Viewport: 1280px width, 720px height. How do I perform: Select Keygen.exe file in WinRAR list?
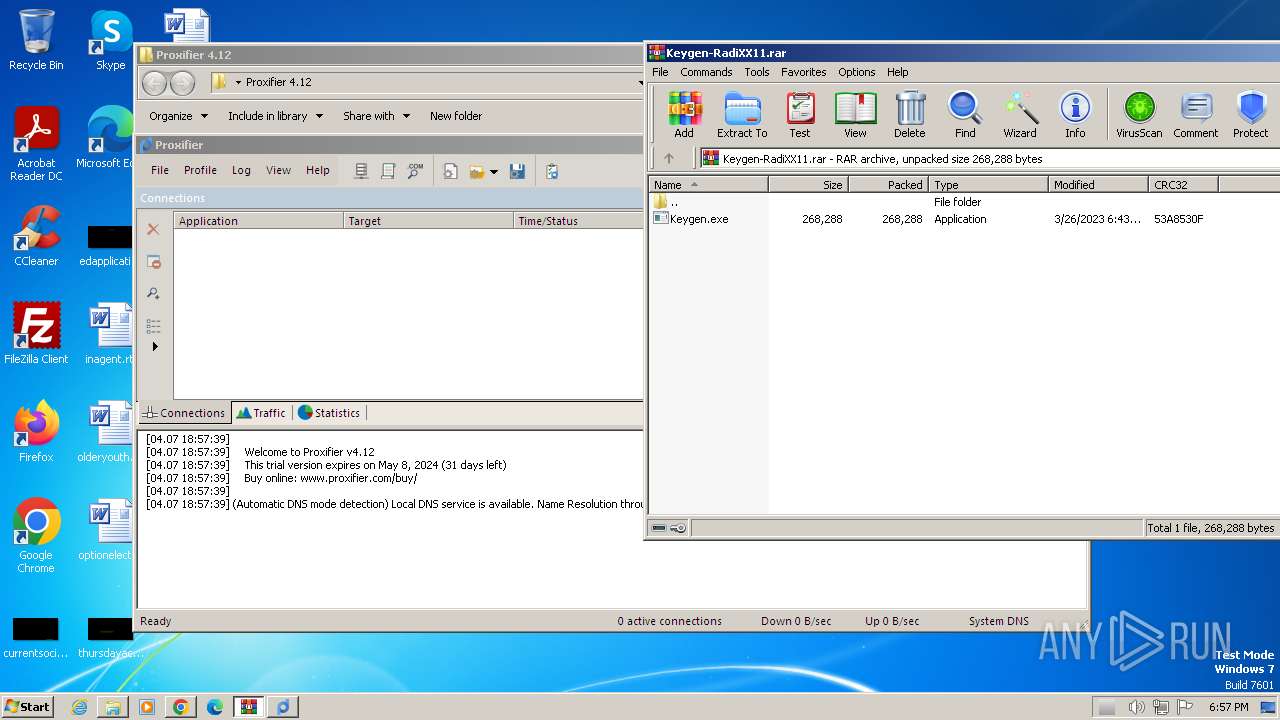tap(691, 219)
